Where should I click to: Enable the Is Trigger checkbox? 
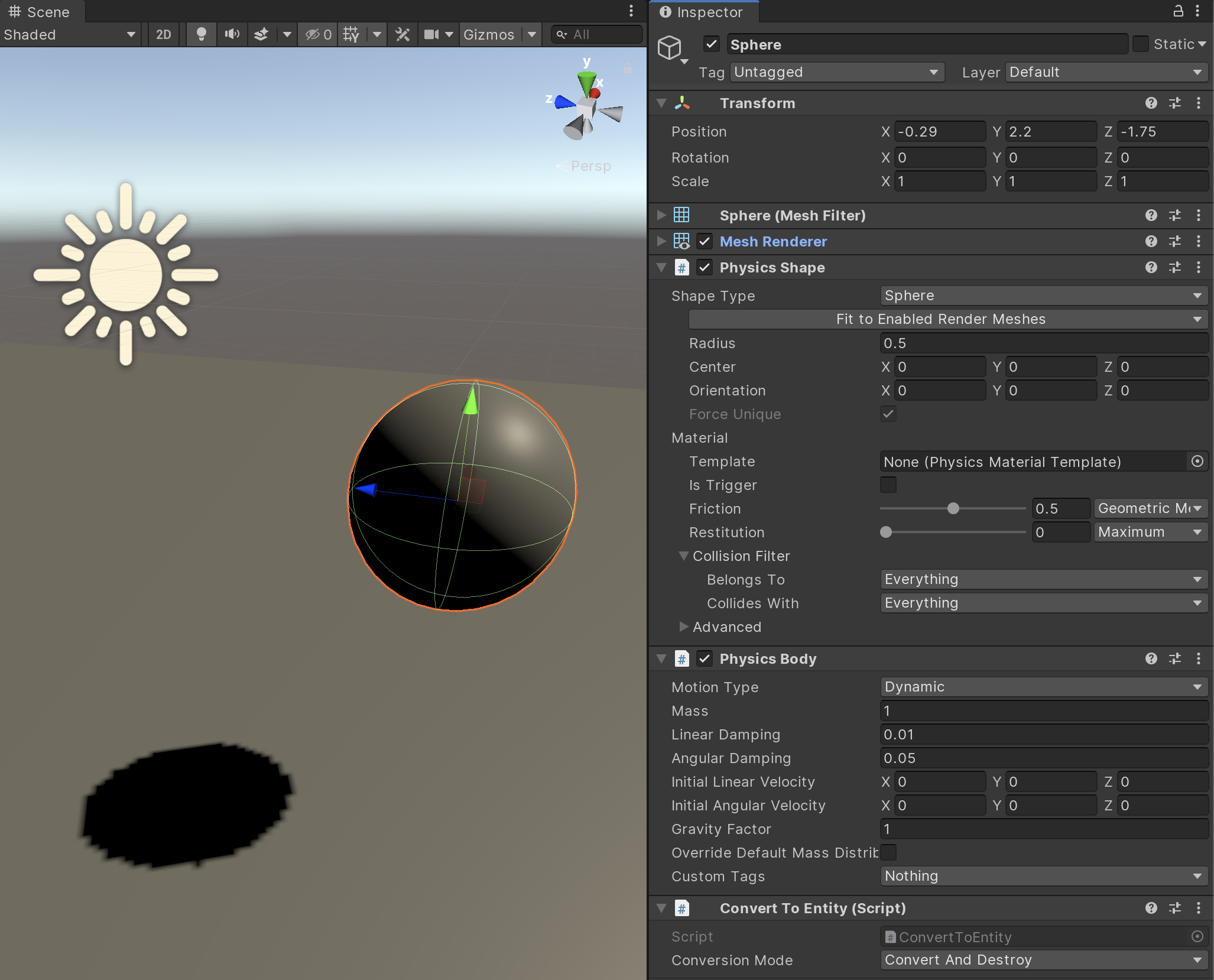tap(888, 485)
